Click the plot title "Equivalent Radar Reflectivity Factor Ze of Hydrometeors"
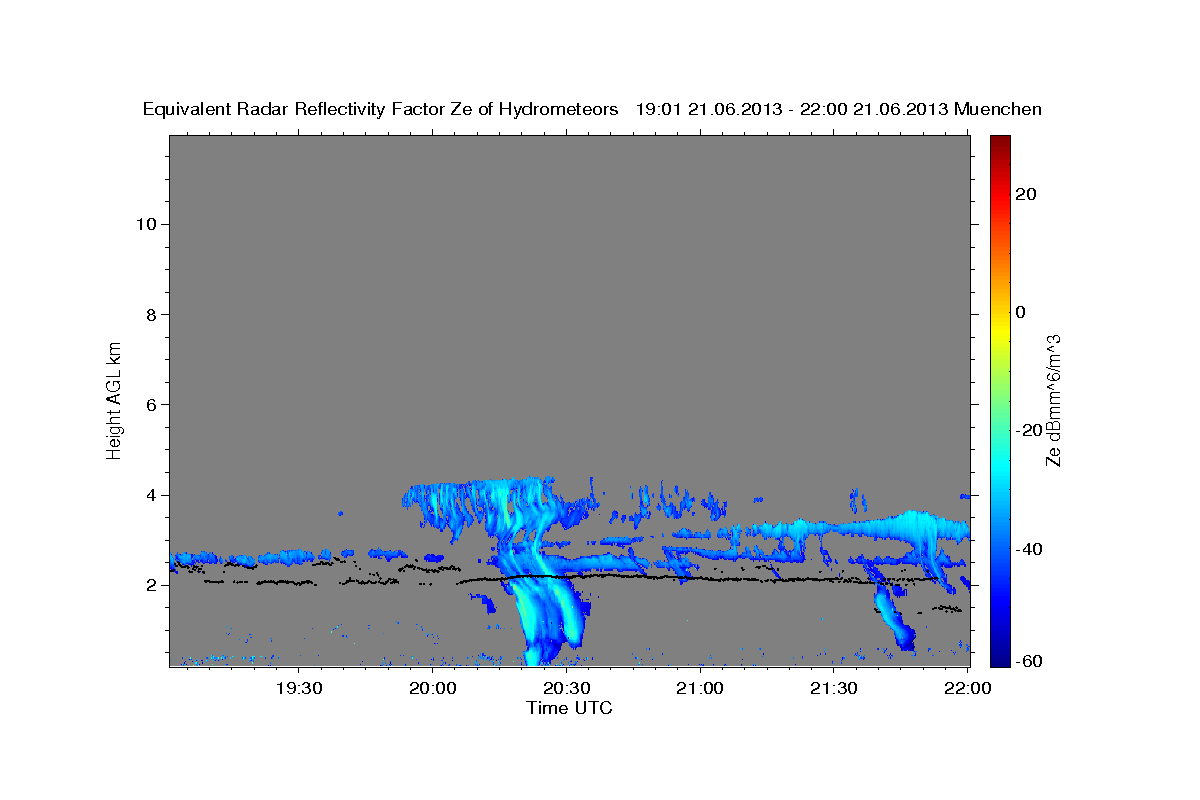1200x800 pixels. click(381, 110)
